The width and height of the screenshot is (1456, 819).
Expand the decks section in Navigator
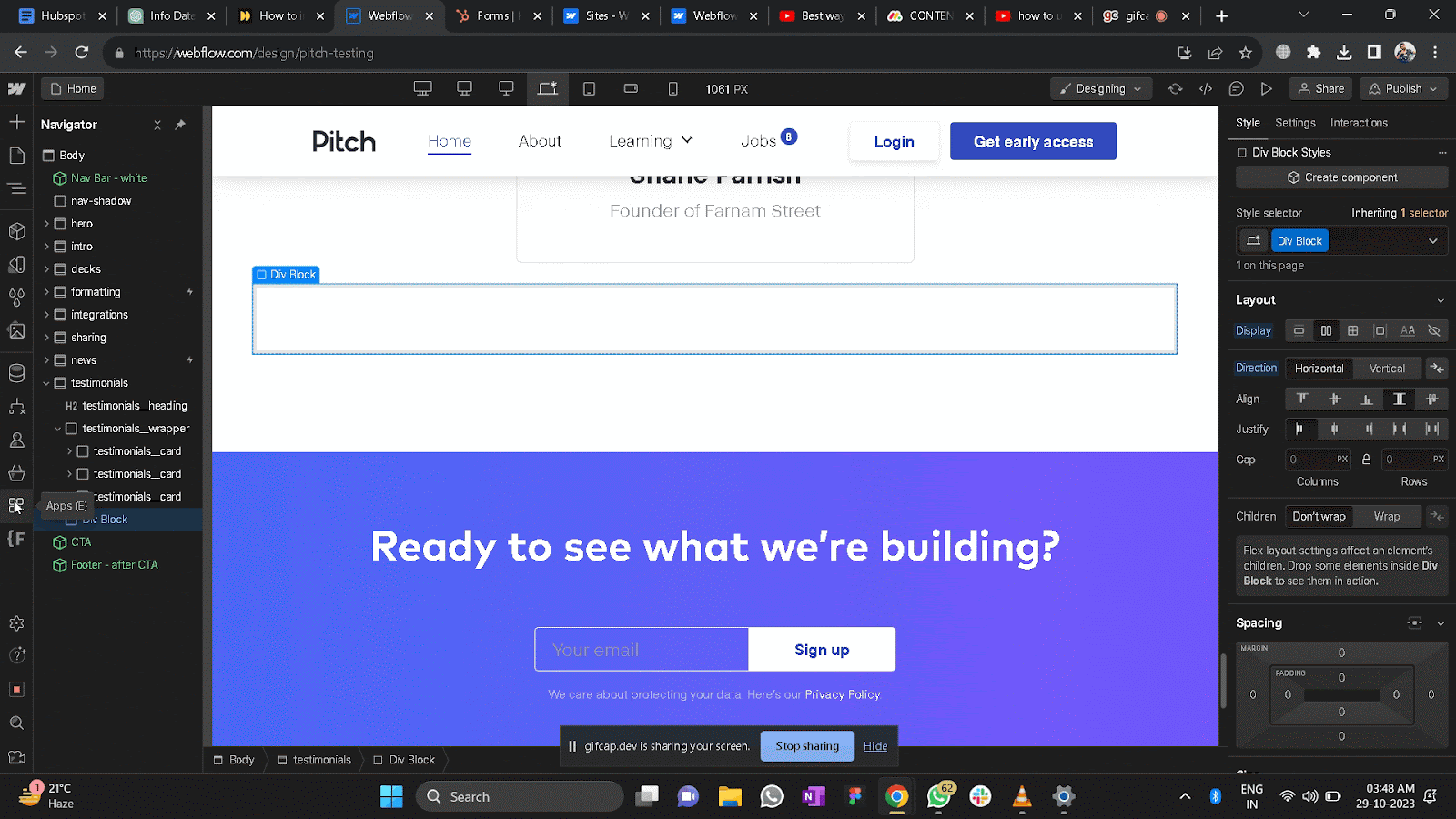point(46,269)
